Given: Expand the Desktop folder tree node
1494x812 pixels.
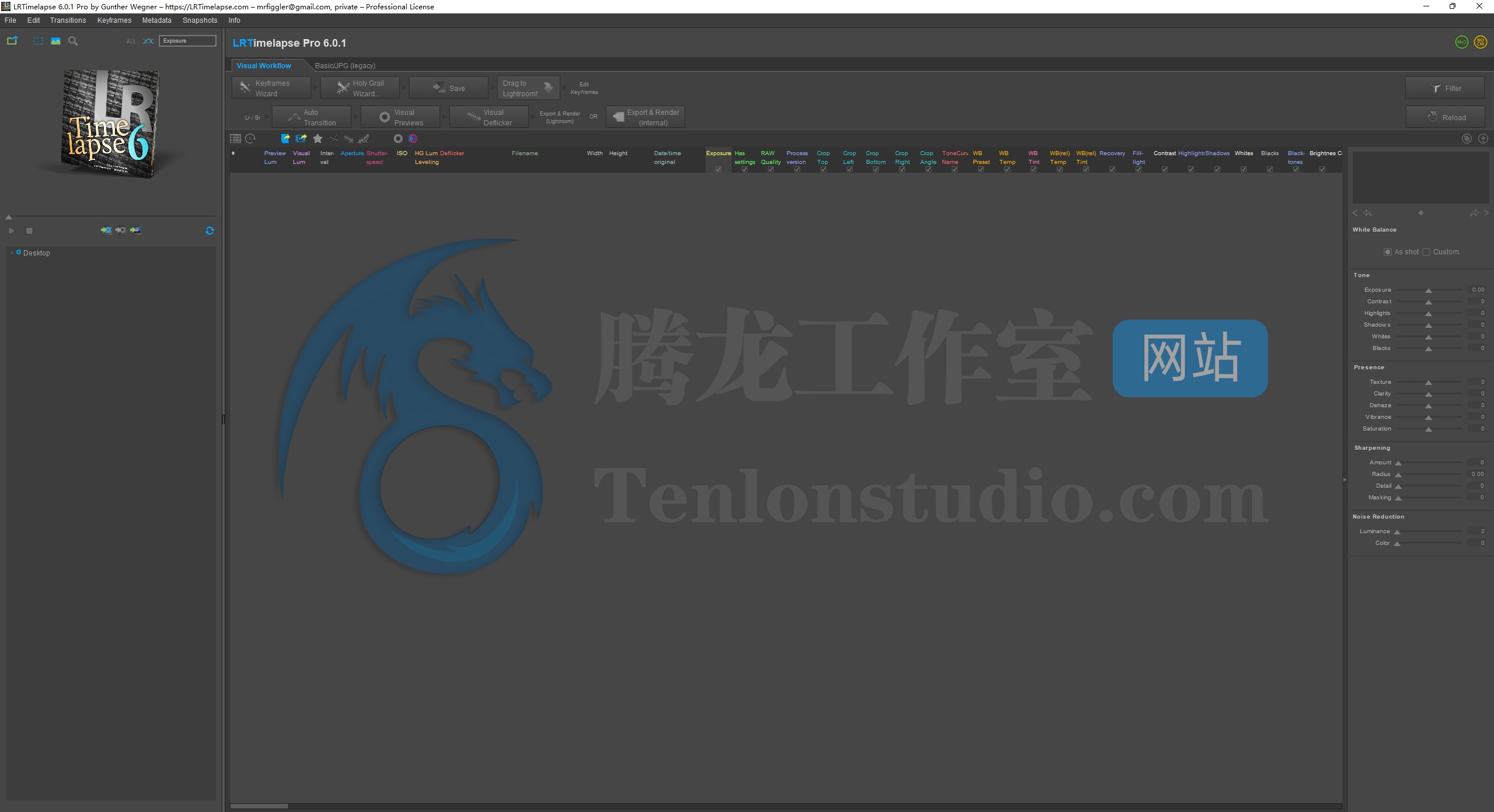Looking at the screenshot, I should pos(12,253).
